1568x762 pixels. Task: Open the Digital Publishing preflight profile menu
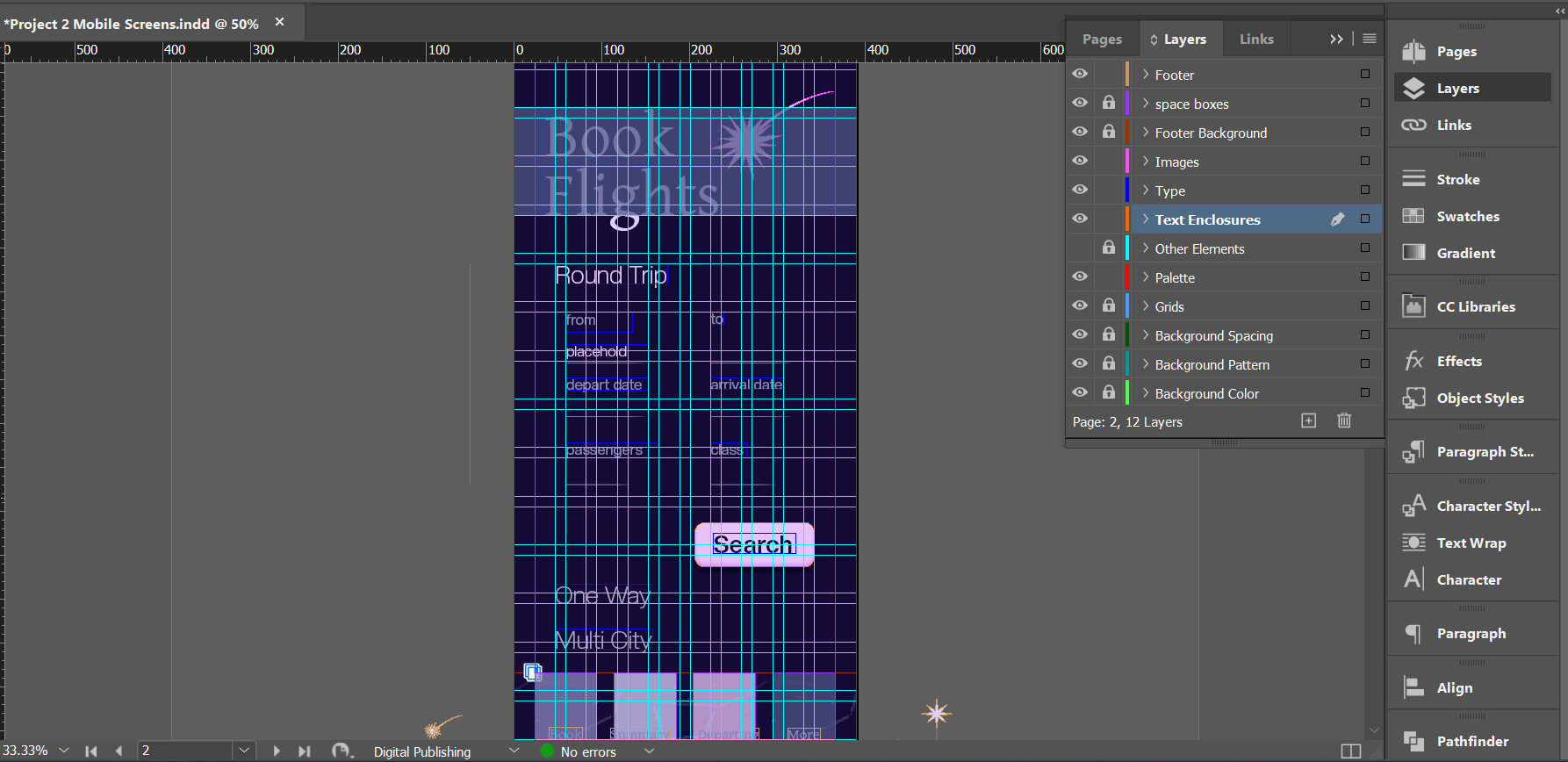[x=514, y=751]
